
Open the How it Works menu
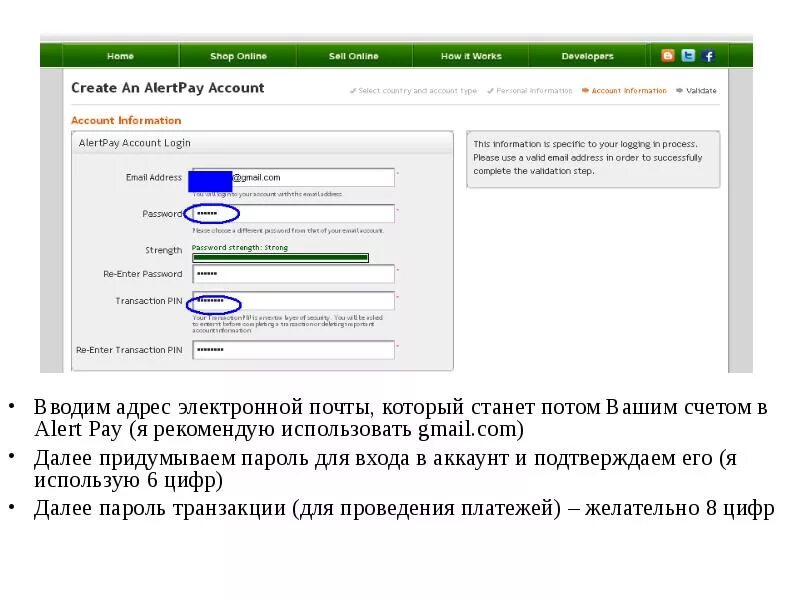[x=471, y=56]
